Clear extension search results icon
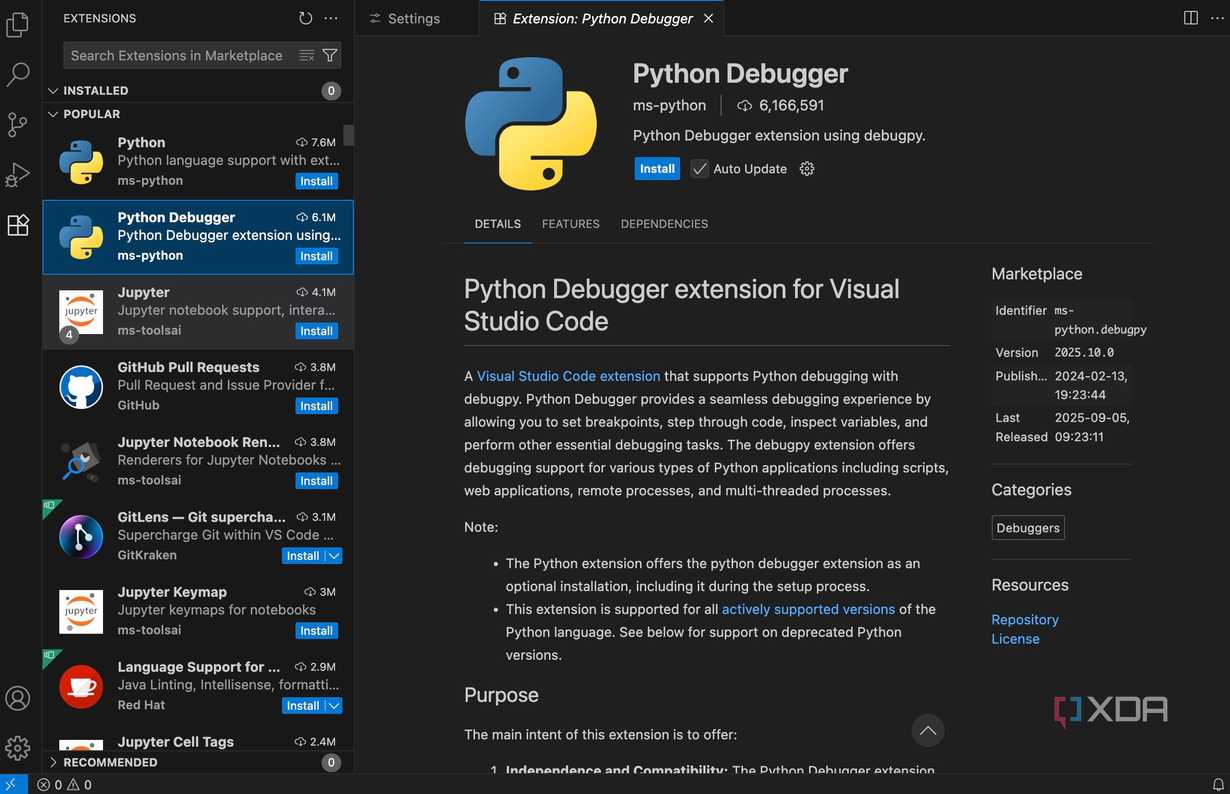The image size is (1230, 794). pyautogui.click(x=307, y=56)
